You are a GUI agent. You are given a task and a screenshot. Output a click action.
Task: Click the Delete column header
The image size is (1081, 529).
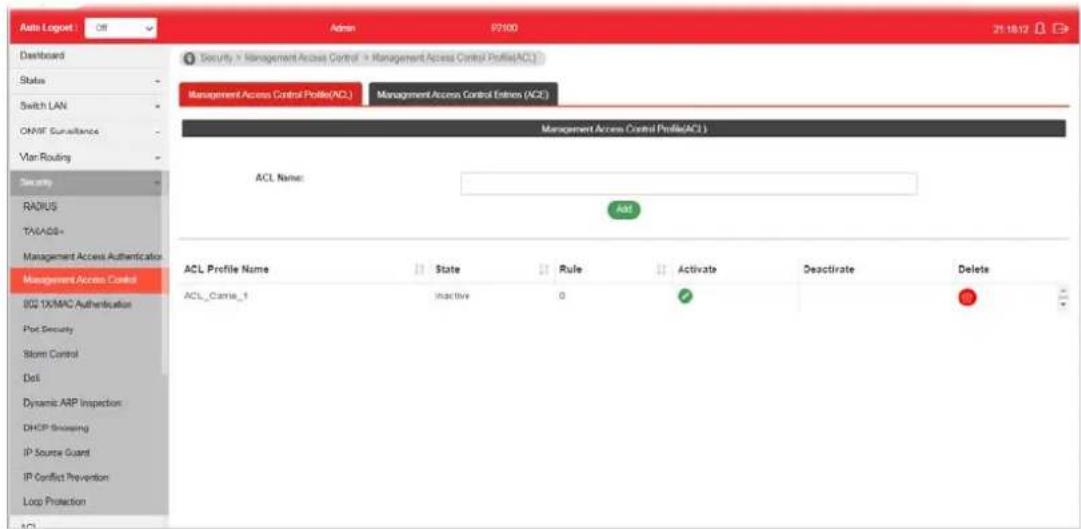click(973, 270)
